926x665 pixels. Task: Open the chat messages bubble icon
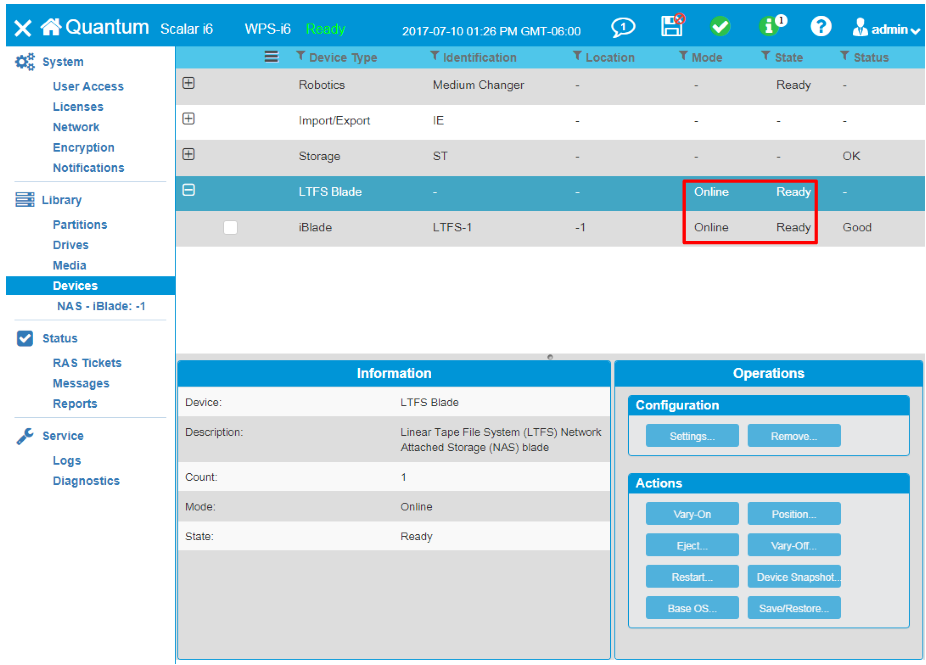coord(623,27)
